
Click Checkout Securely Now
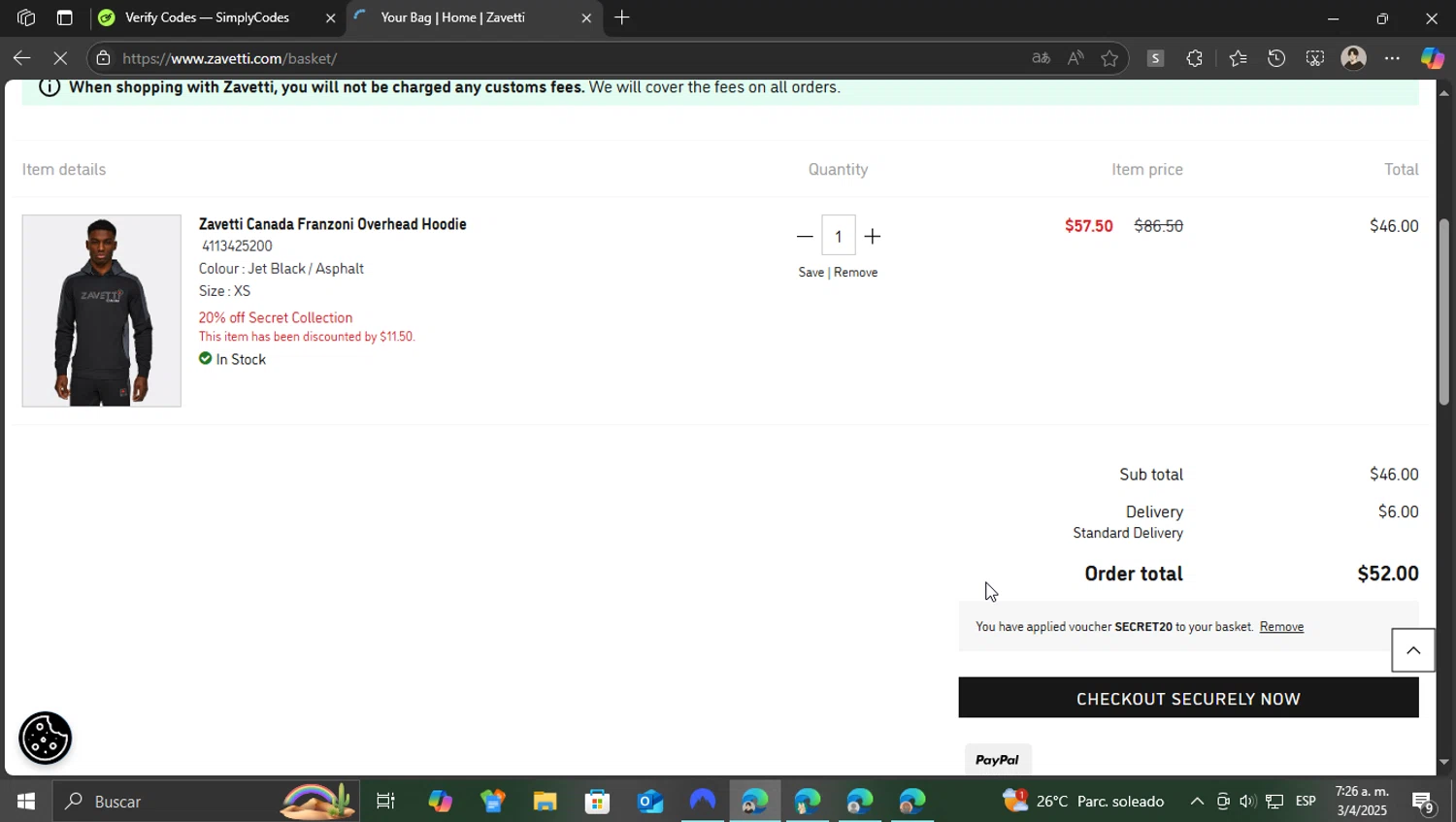coord(1188,698)
